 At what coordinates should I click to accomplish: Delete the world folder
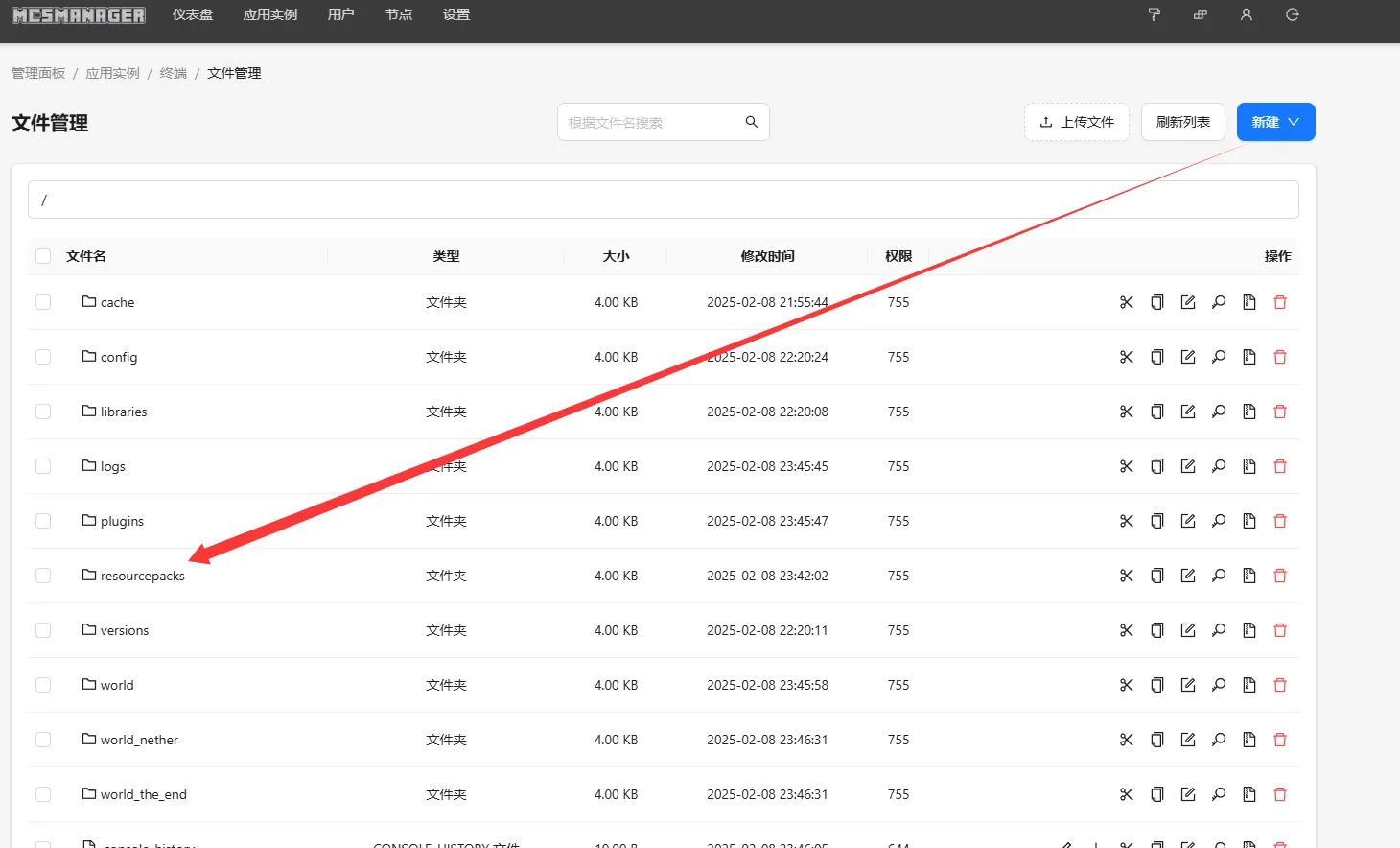click(1280, 685)
